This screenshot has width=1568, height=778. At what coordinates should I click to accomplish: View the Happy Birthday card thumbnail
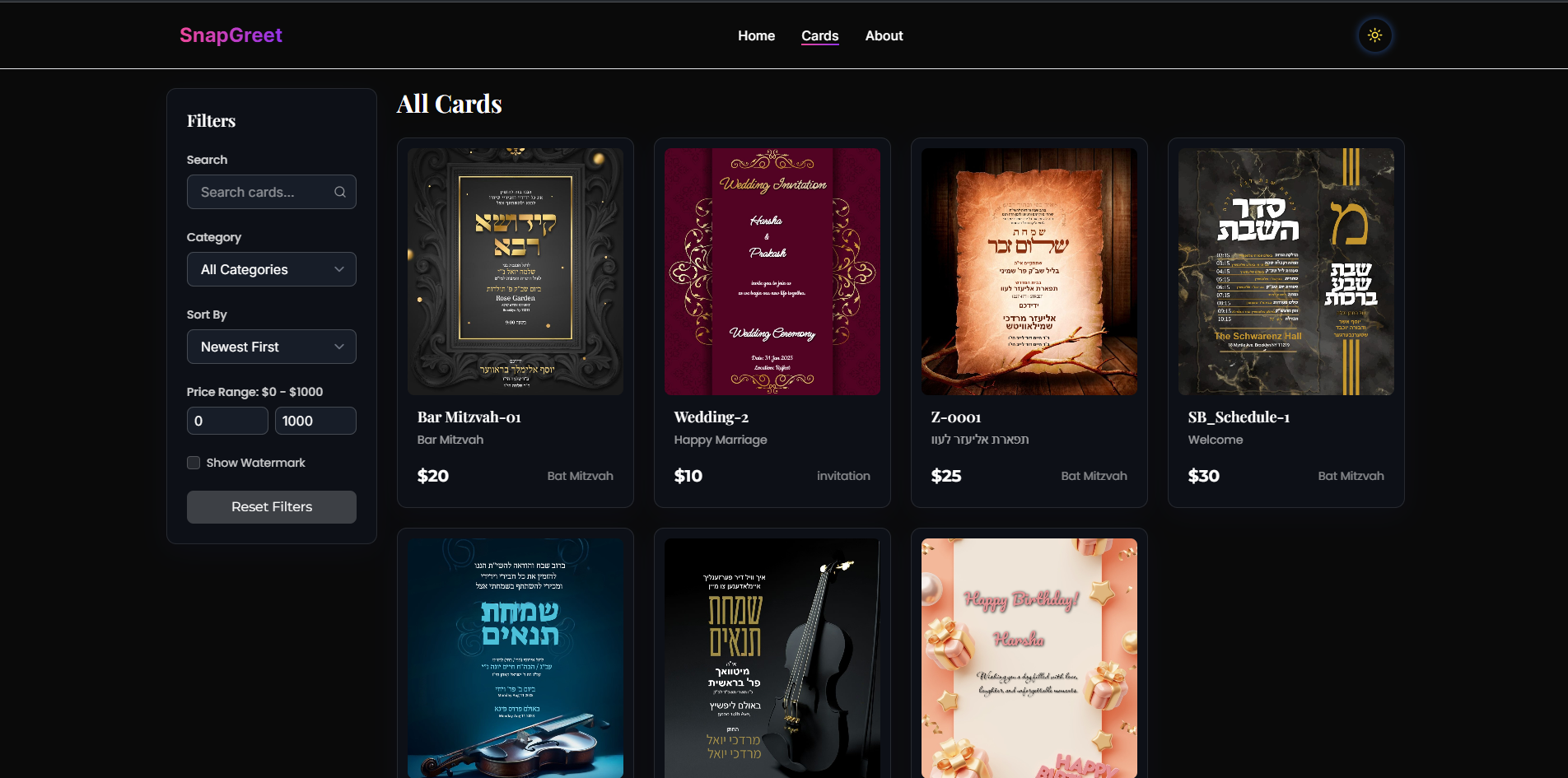coord(1029,658)
